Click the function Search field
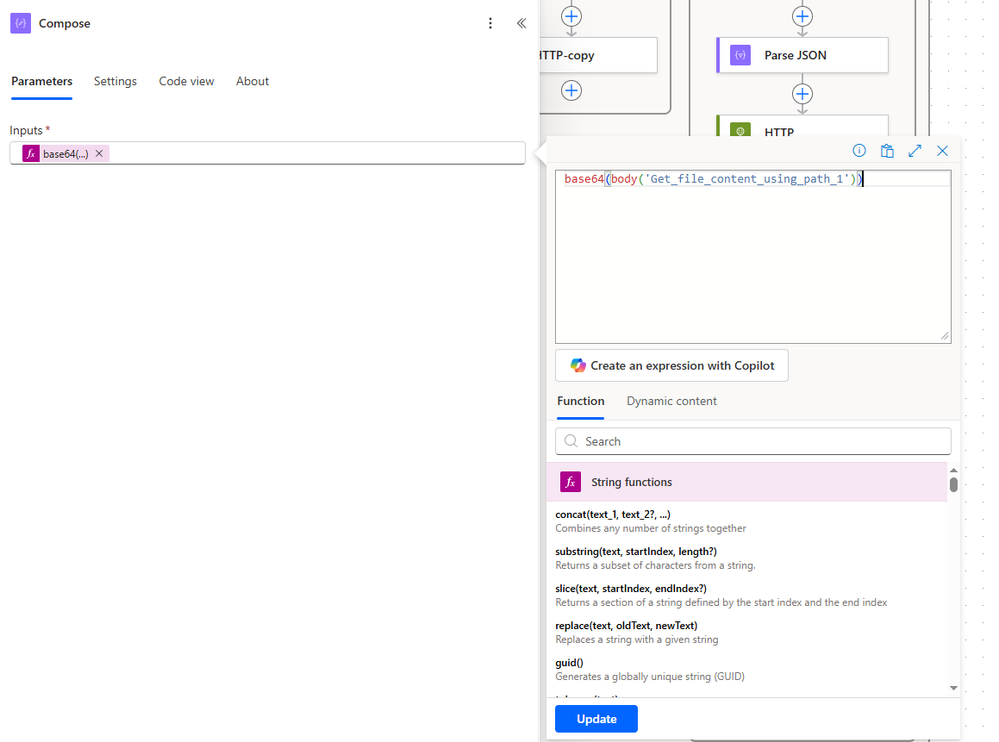 click(753, 441)
